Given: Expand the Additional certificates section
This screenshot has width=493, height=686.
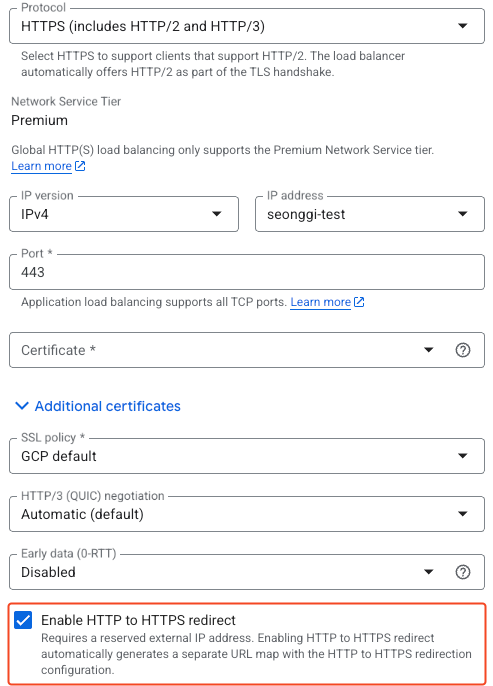Looking at the screenshot, I should coord(98,406).
